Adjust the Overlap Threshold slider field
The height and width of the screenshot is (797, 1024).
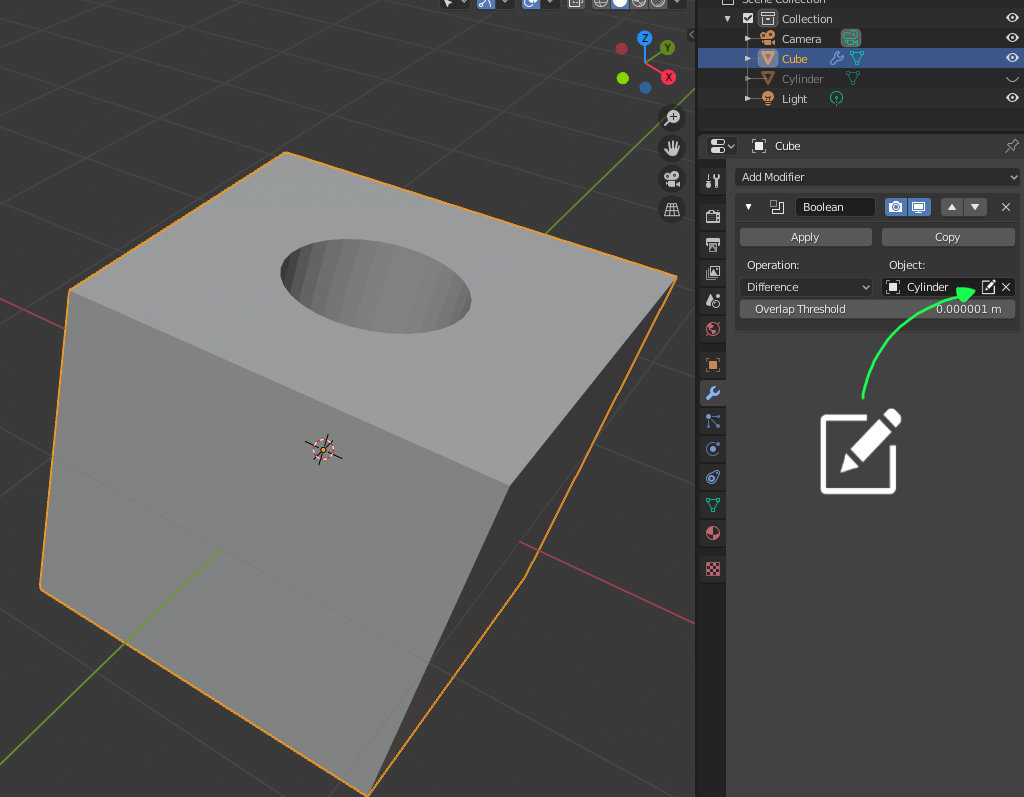point(877,309)
